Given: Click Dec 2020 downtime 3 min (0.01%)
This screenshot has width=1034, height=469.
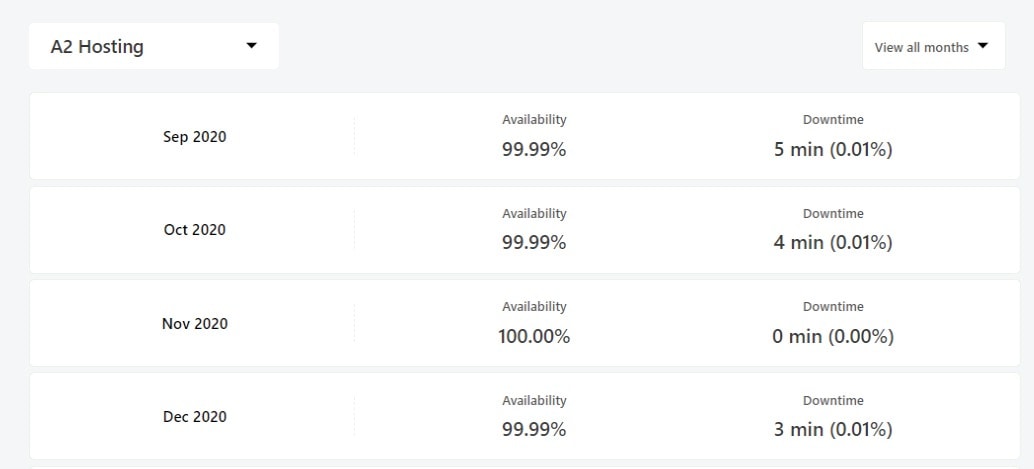Looking at the screenshot, I should pos(833,429).
